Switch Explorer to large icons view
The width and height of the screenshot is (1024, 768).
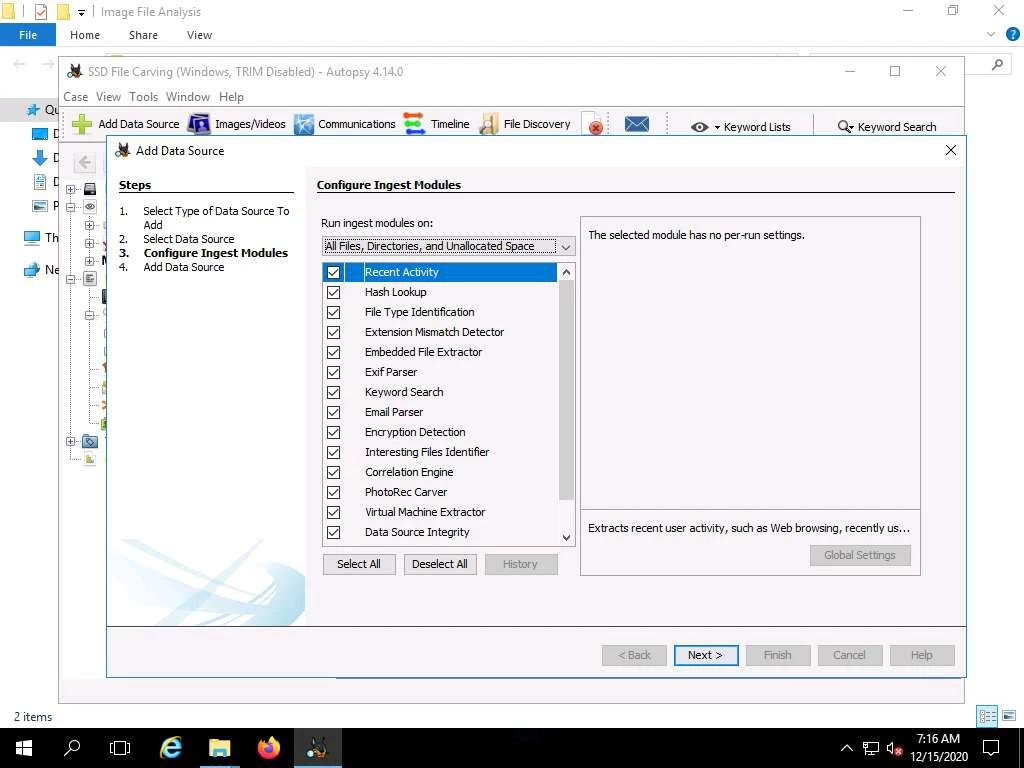[1009, 716]
